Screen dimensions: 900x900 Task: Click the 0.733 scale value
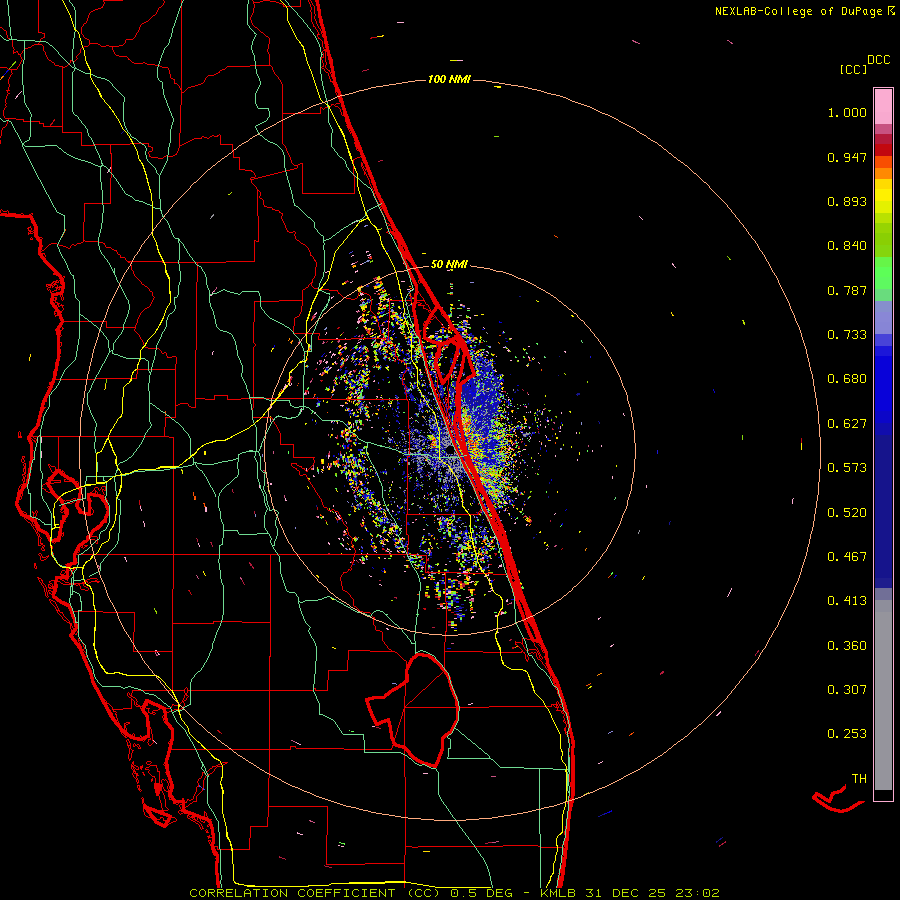pos(847,335)
